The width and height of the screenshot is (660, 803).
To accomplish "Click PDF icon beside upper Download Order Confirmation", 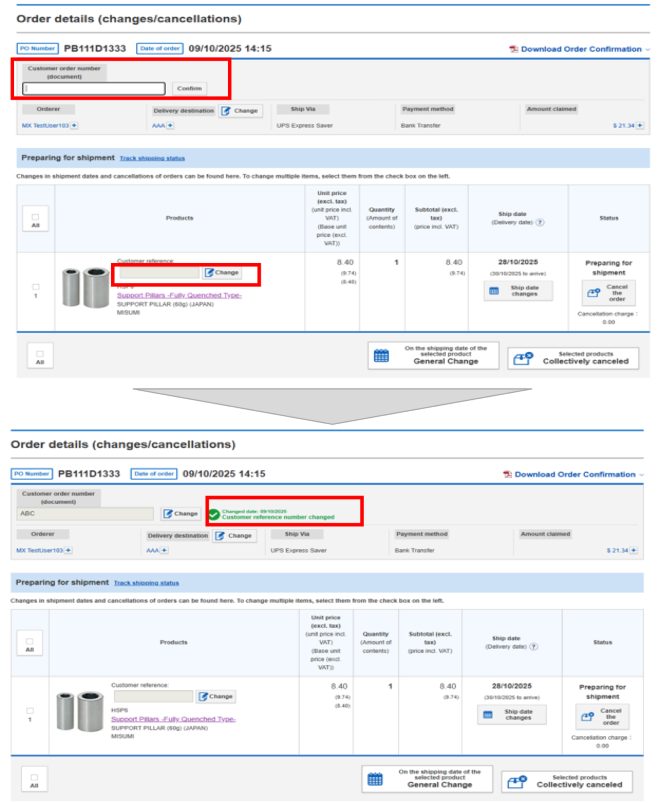I will click(514, 49).
